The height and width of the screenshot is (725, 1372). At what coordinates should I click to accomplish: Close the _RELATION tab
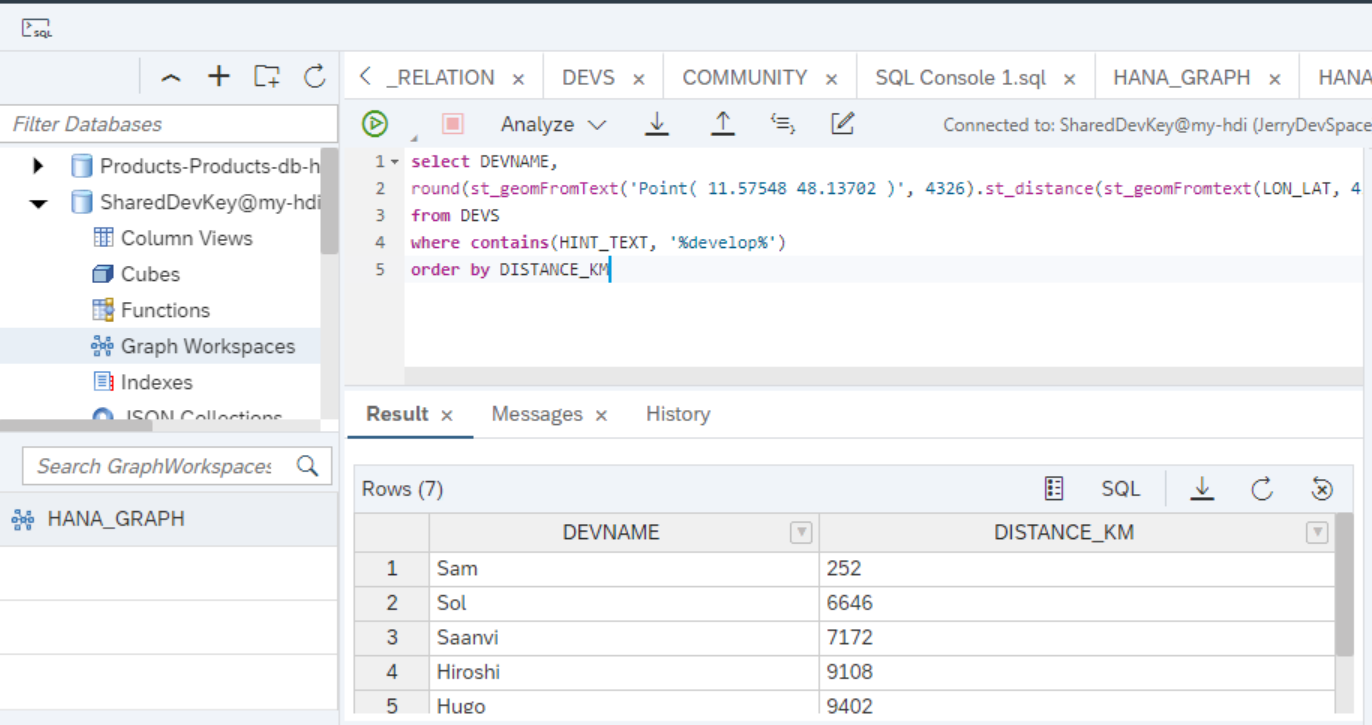(x=518, y=79)
